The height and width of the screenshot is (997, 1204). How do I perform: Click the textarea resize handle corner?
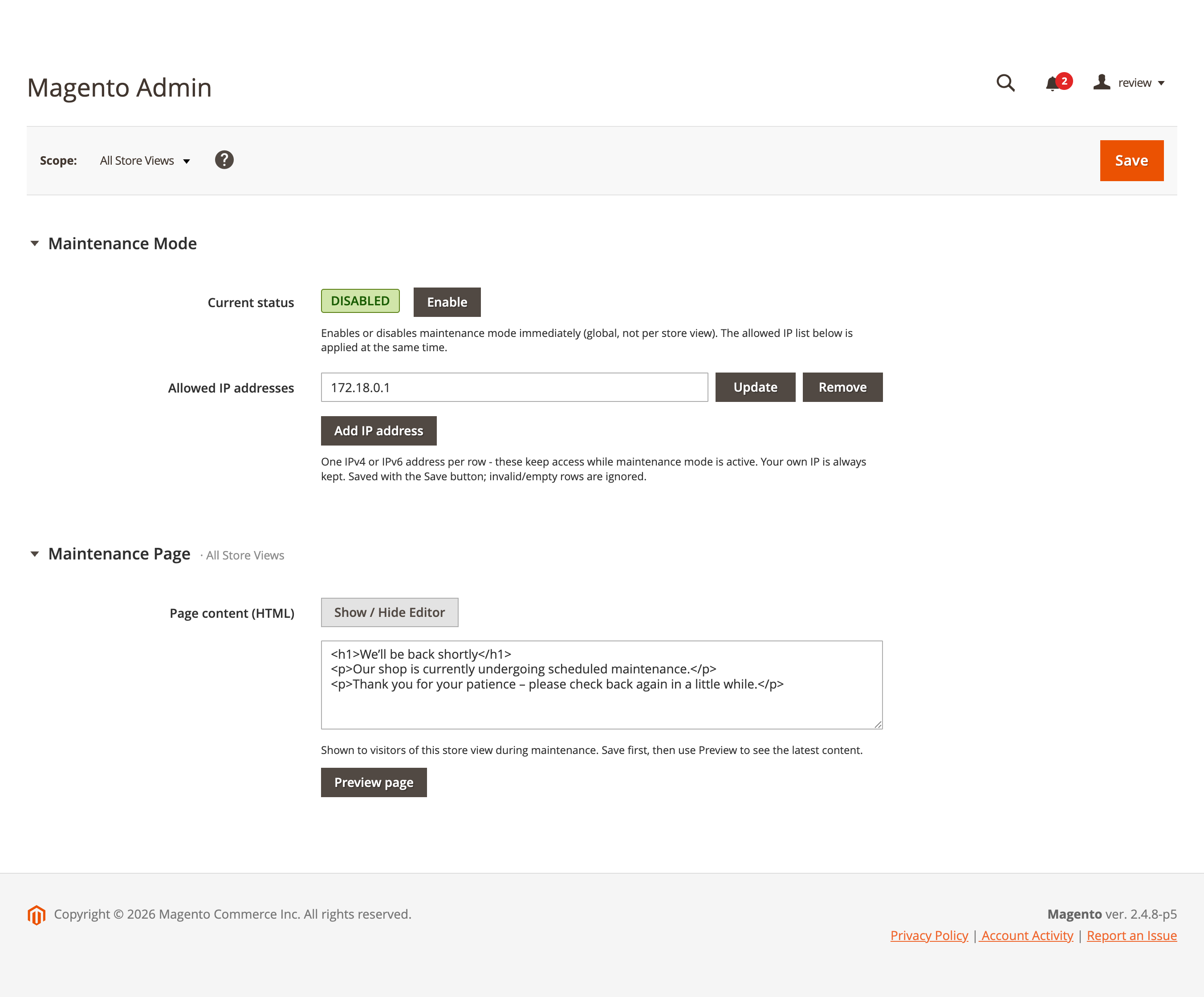[877, 724]
